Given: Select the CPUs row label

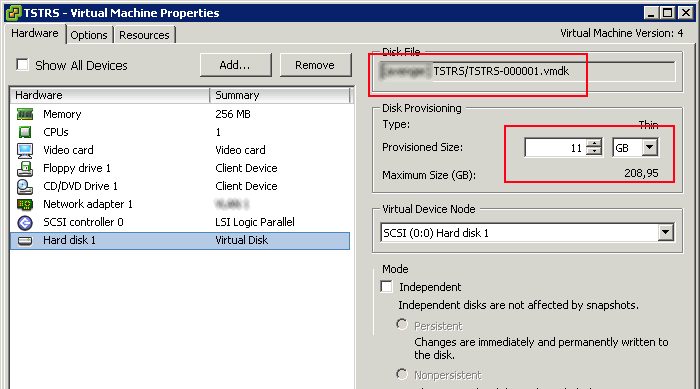Looking at the screenshot, I should [56, 132].
